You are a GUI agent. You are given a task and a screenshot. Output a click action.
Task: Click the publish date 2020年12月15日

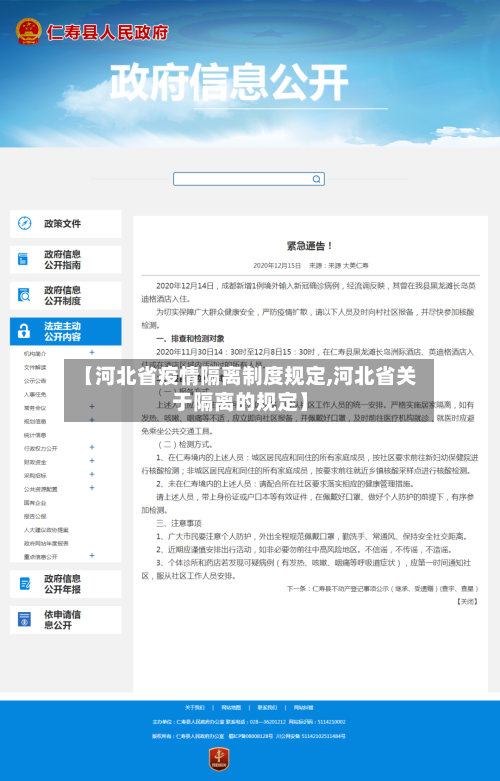[x=277, y=265]
